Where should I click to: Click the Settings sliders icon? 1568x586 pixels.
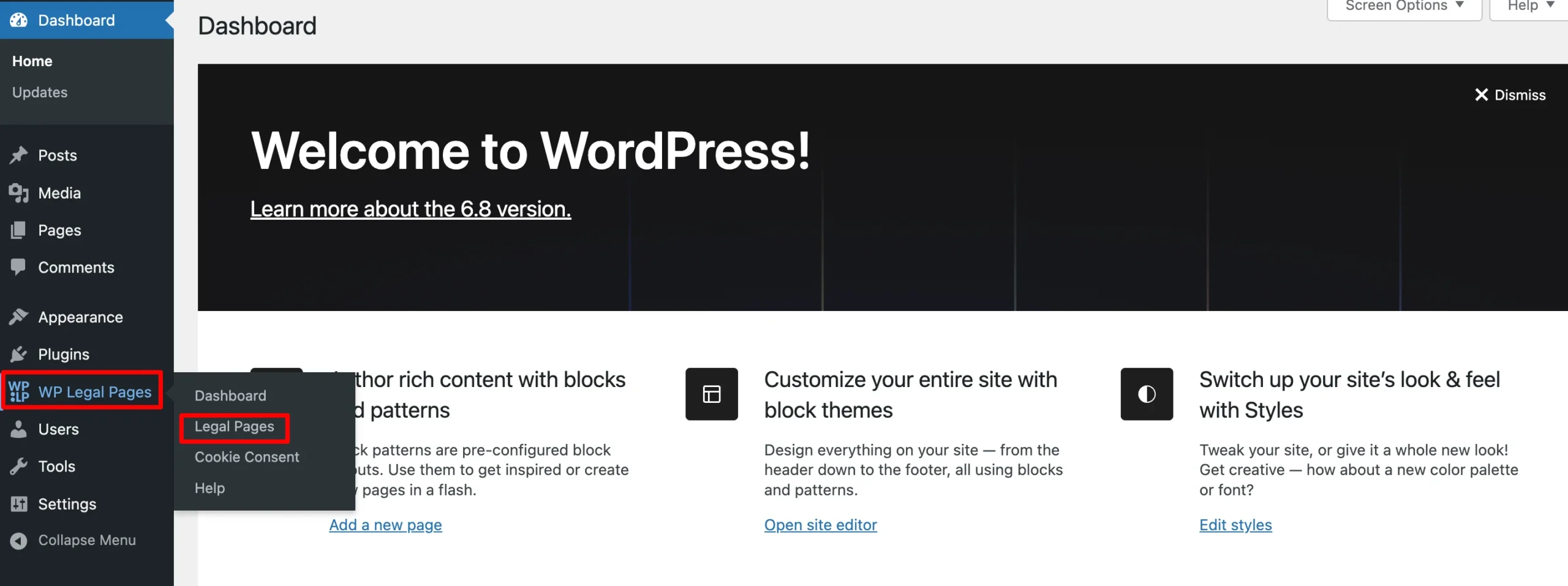(x=19, y=504)
